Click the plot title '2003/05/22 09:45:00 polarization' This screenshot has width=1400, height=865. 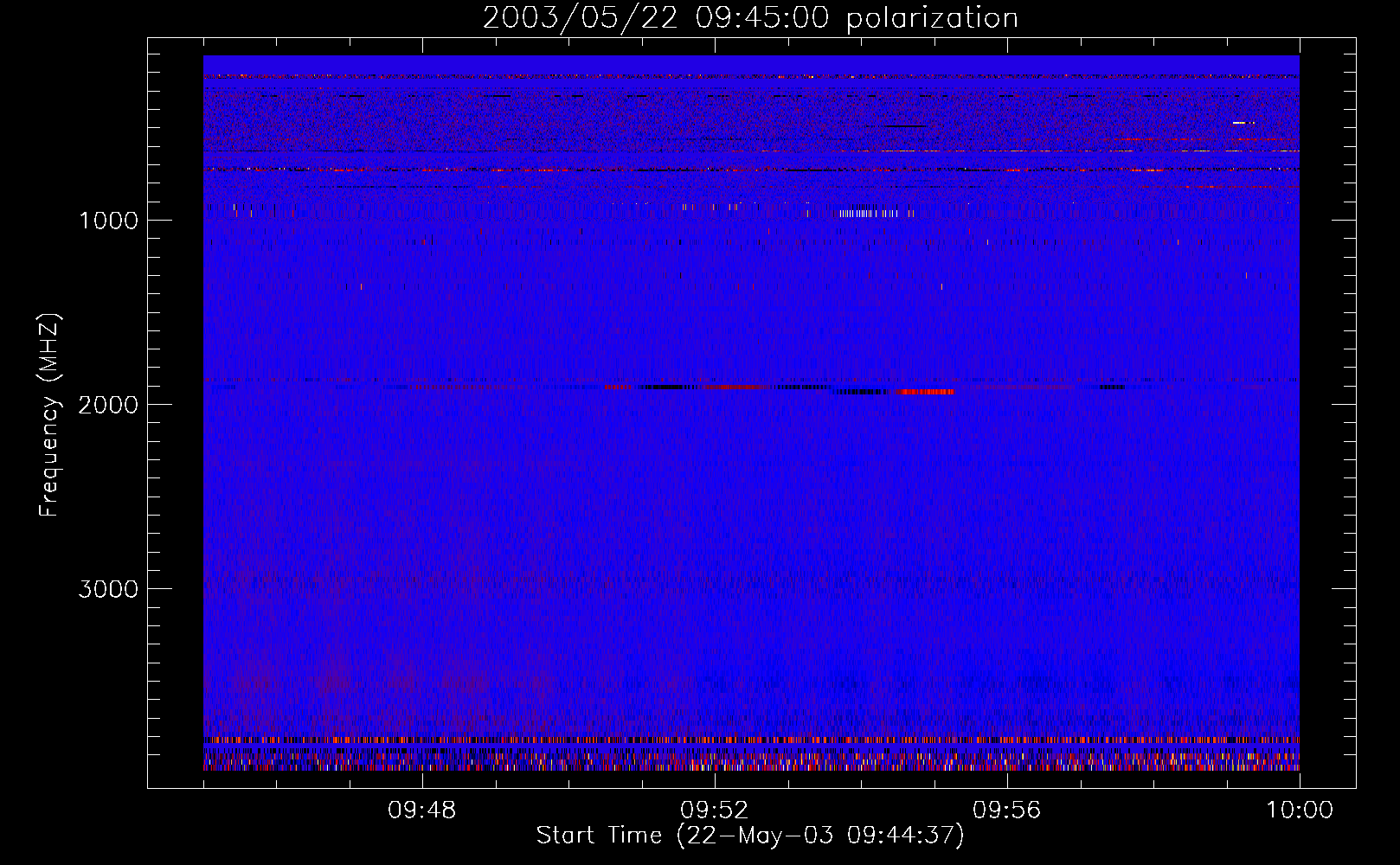750,18
